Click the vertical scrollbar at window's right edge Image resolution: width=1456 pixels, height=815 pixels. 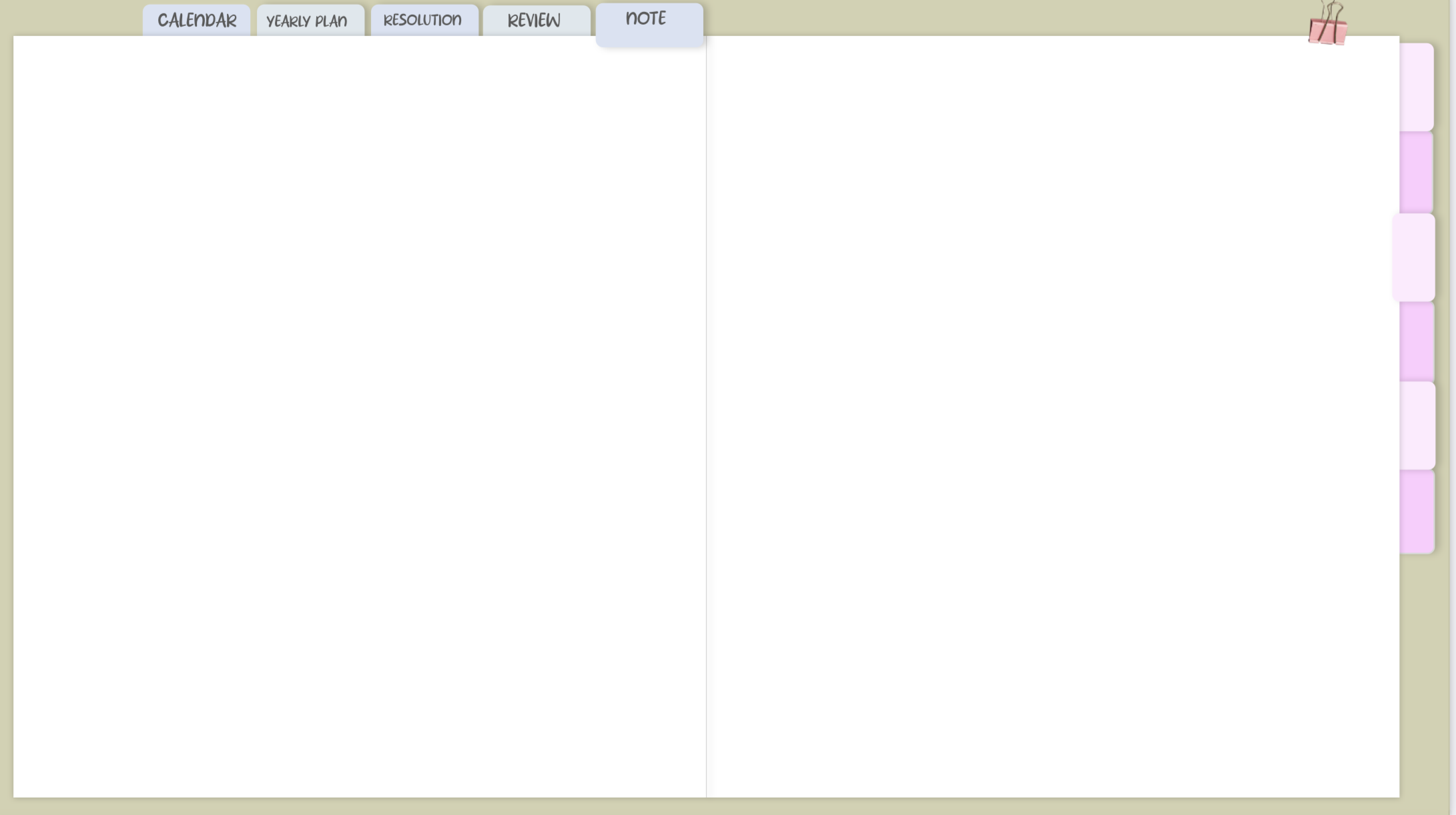coord(1452,407)
